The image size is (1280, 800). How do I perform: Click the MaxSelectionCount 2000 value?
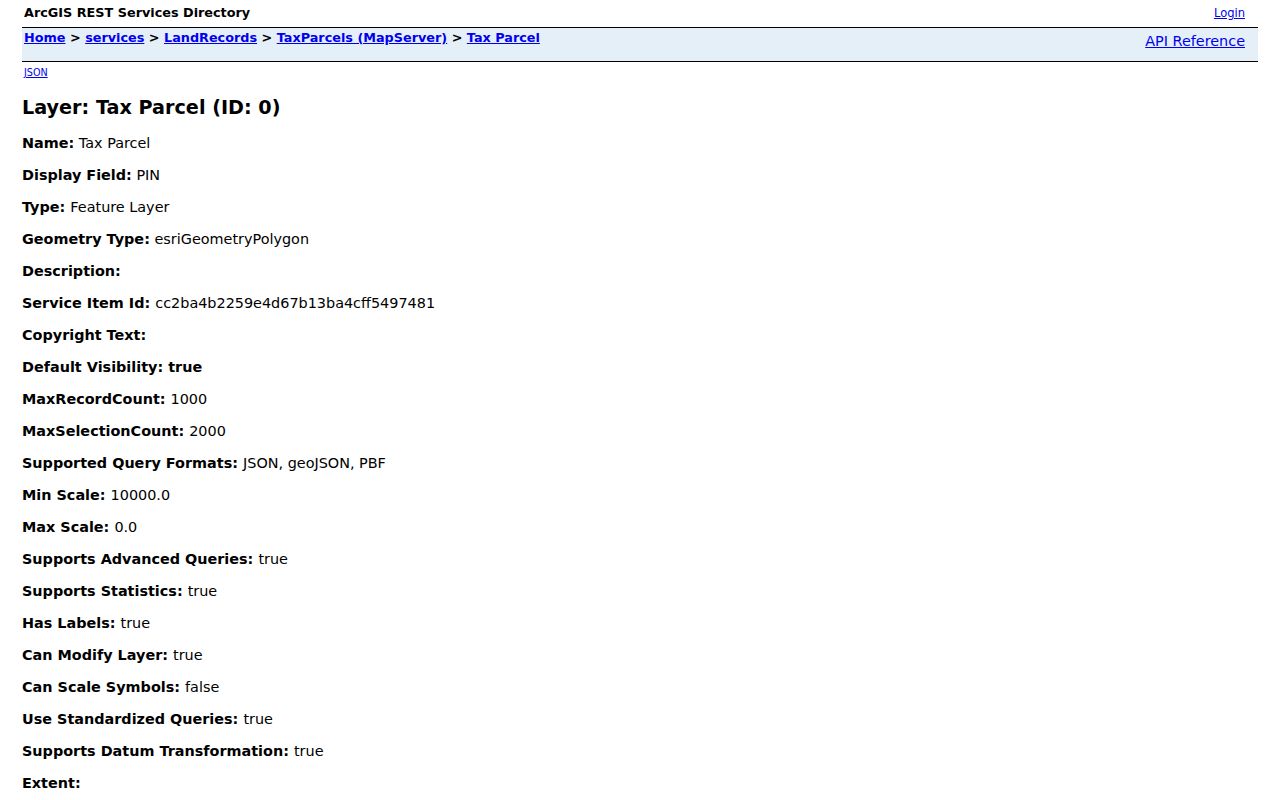pos(207,431)
